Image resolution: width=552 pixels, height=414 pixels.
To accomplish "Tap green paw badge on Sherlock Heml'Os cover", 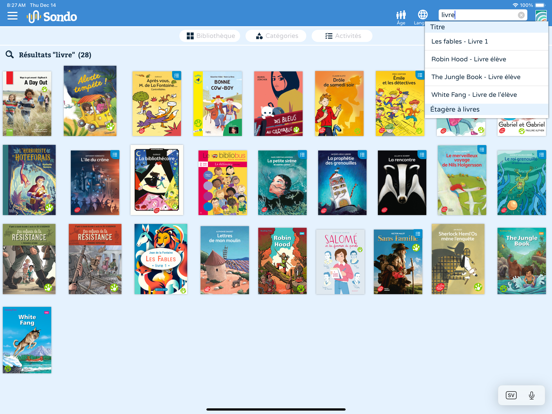I will click(478, 287).
